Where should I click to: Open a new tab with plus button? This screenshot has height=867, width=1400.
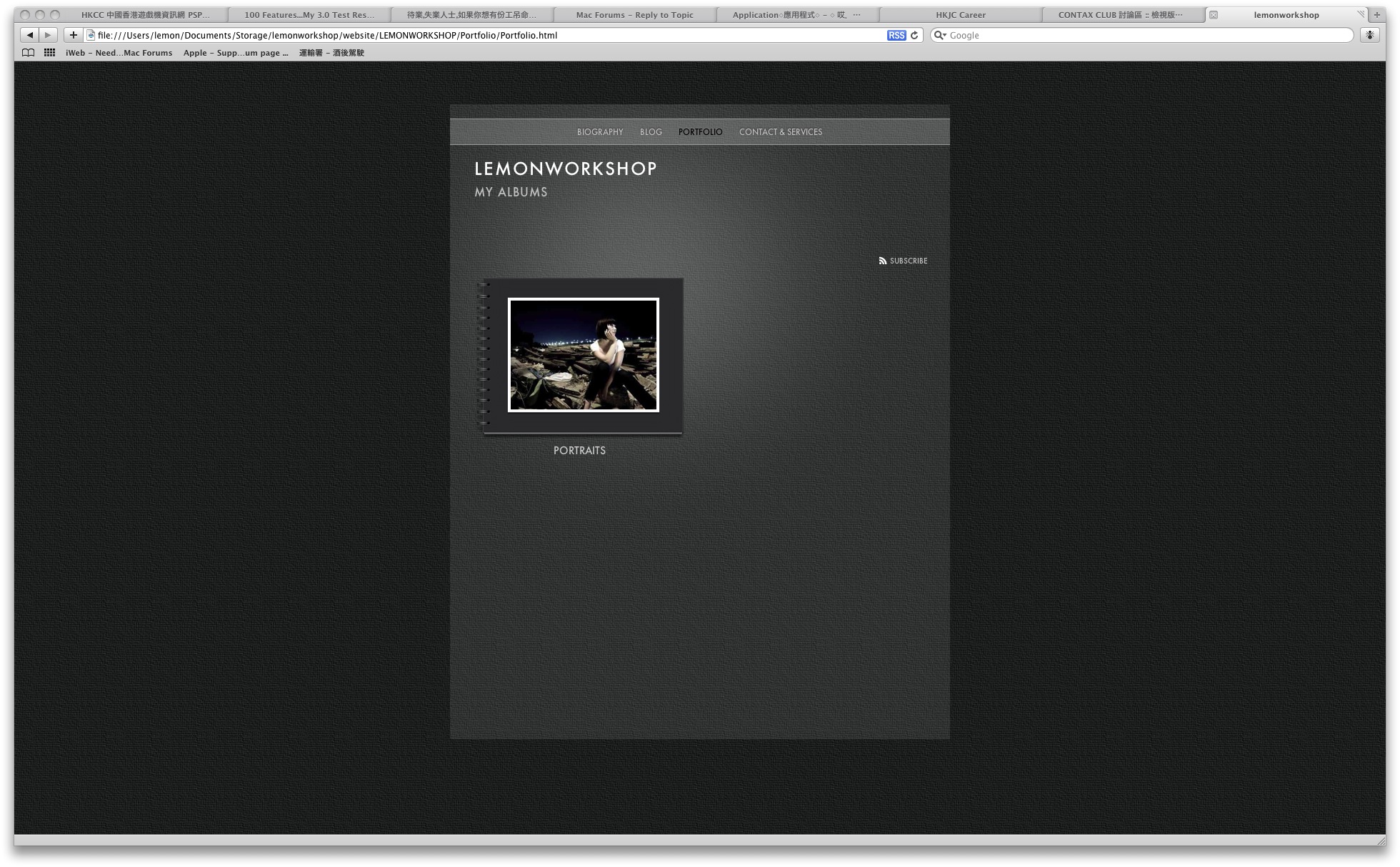(x=1376, y=15)
